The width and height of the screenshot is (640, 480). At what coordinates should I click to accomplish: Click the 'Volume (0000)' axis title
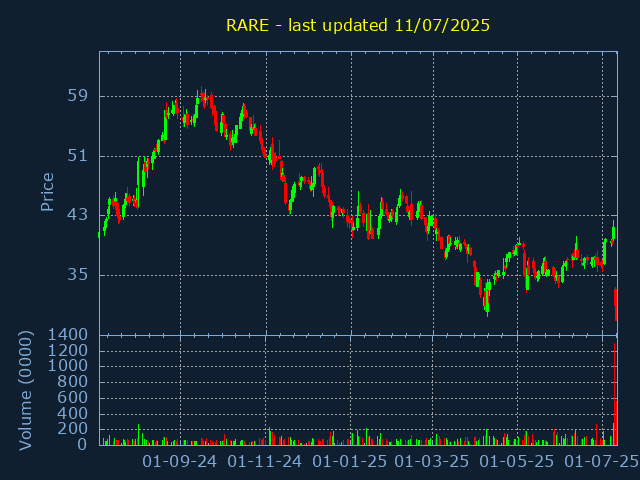click(x=25, y=391)
